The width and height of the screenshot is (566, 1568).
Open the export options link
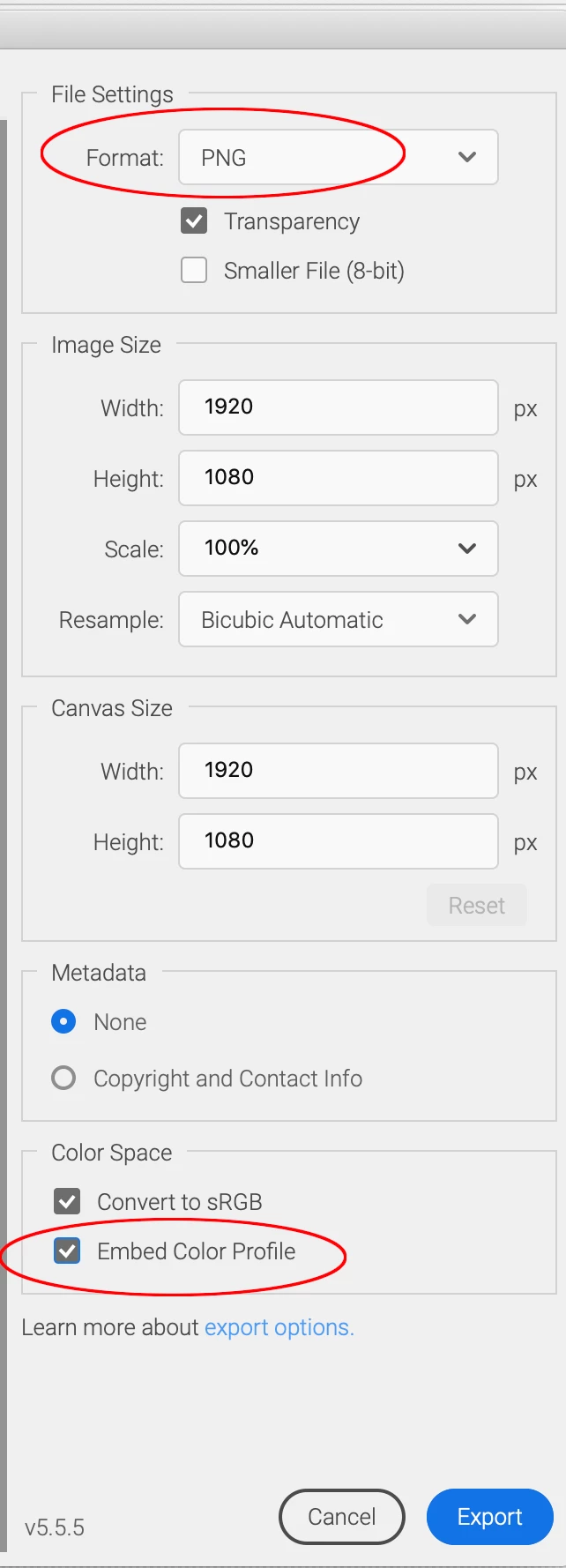[x=279, y=1327]
